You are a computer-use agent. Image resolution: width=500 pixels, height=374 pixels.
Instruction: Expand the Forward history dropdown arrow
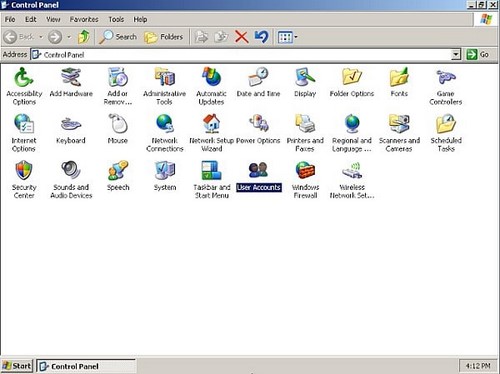(x=69, y=37)
